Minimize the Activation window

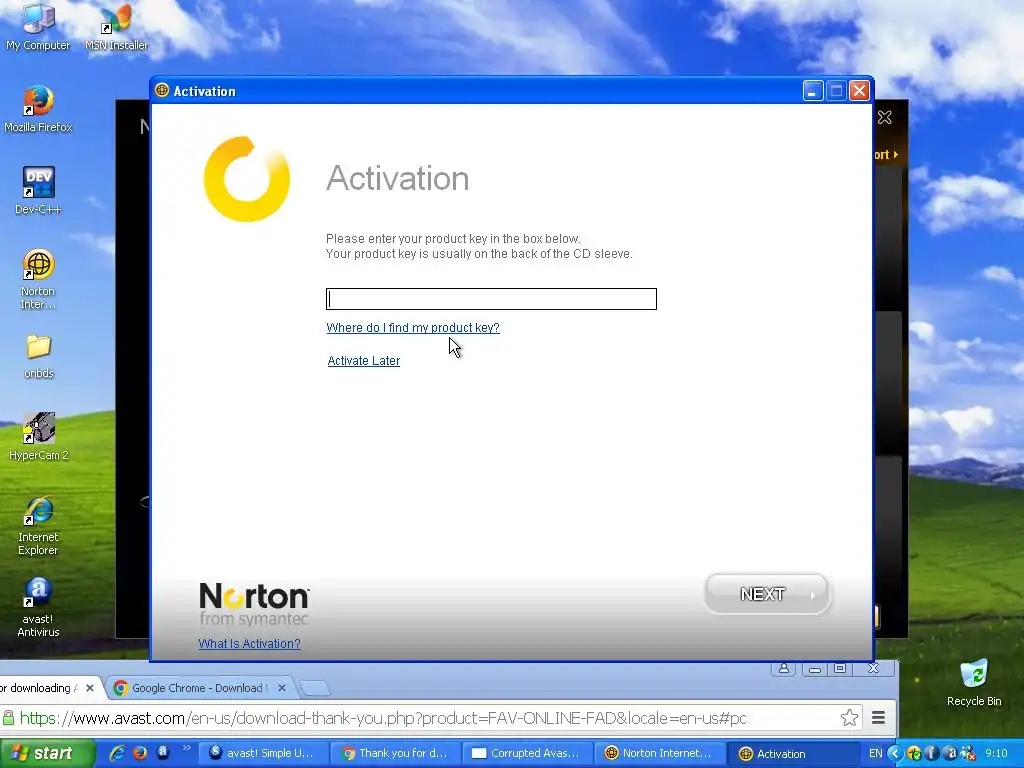tap(812, 91)
